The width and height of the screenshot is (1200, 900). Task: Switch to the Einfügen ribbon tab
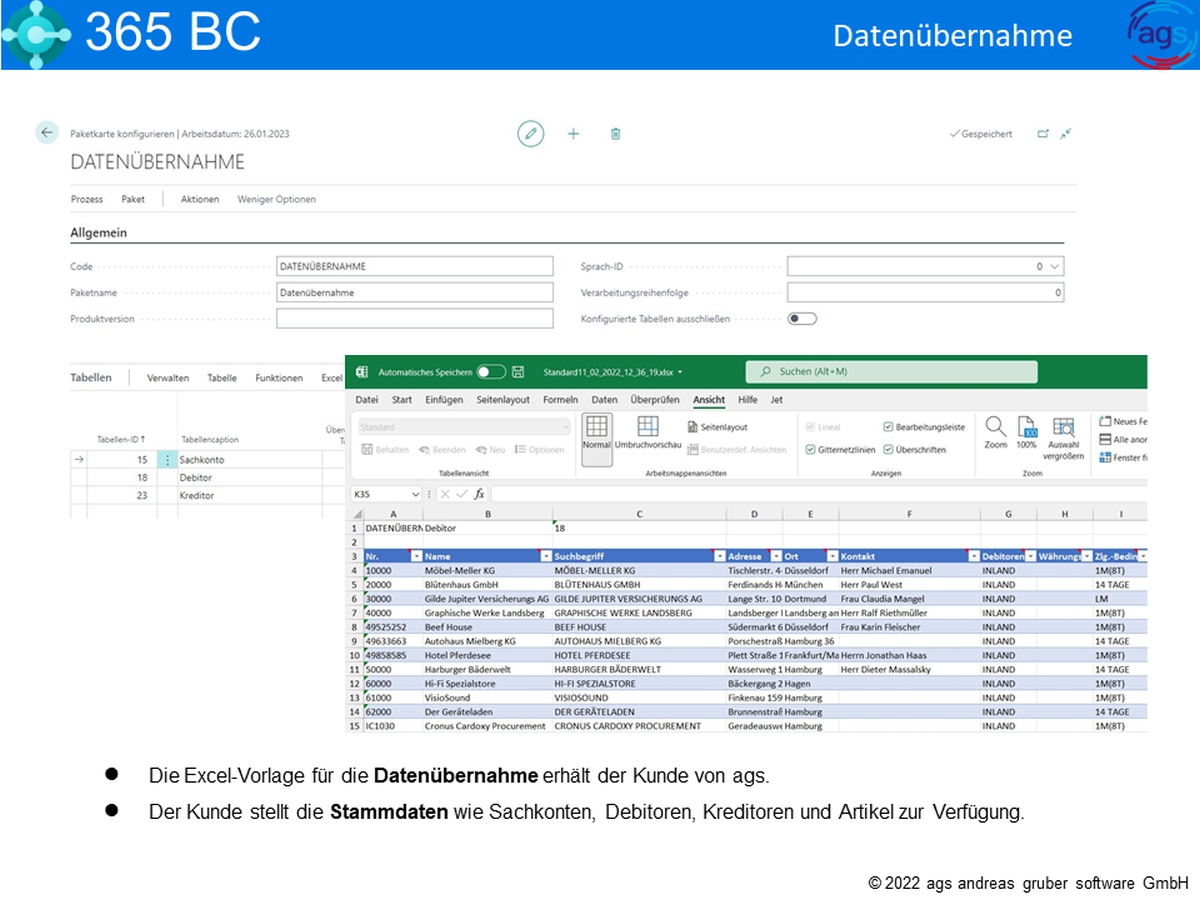(x=444, y=400)
